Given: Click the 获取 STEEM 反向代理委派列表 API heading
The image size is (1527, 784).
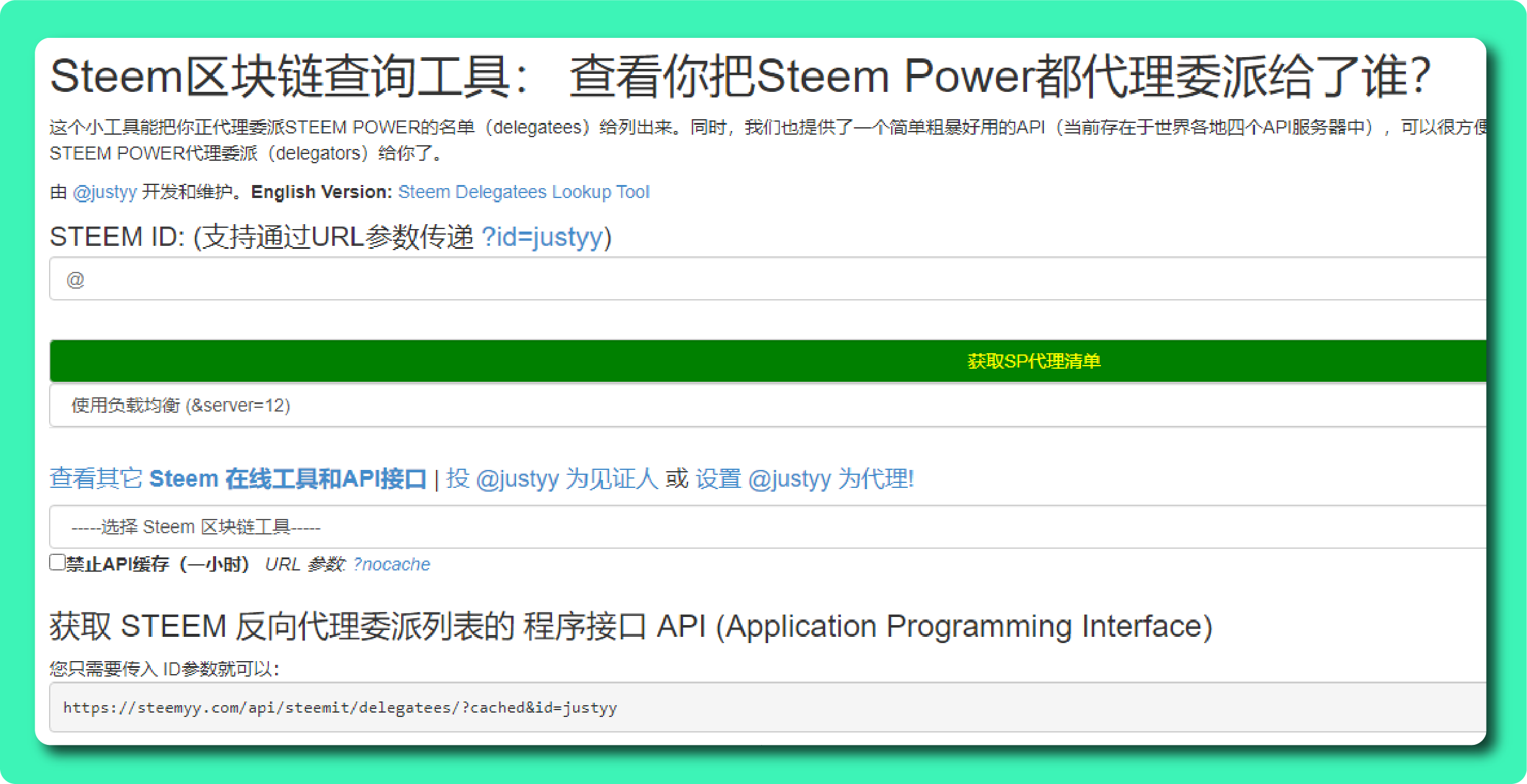Looking at the screenshot, I should coord(630,626).
